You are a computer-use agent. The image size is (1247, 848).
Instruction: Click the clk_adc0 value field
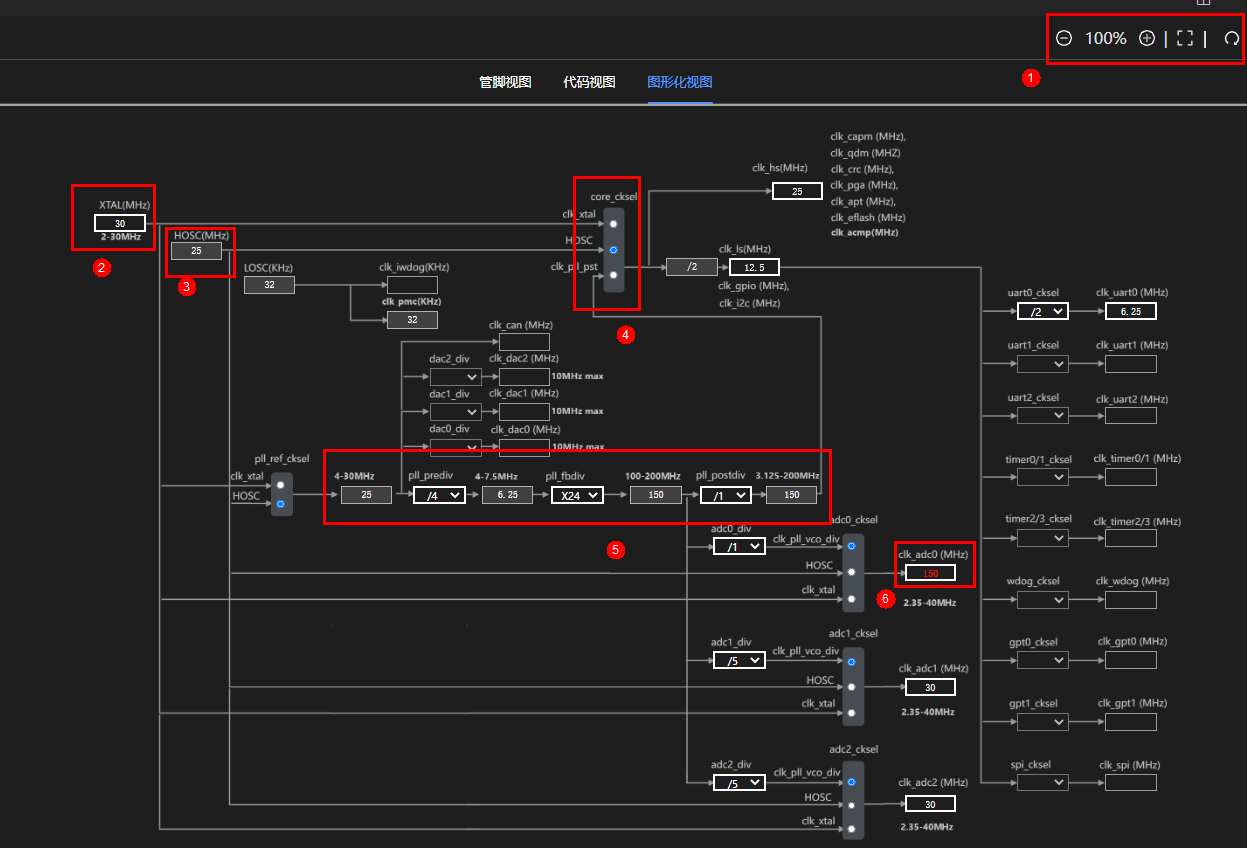930,574
